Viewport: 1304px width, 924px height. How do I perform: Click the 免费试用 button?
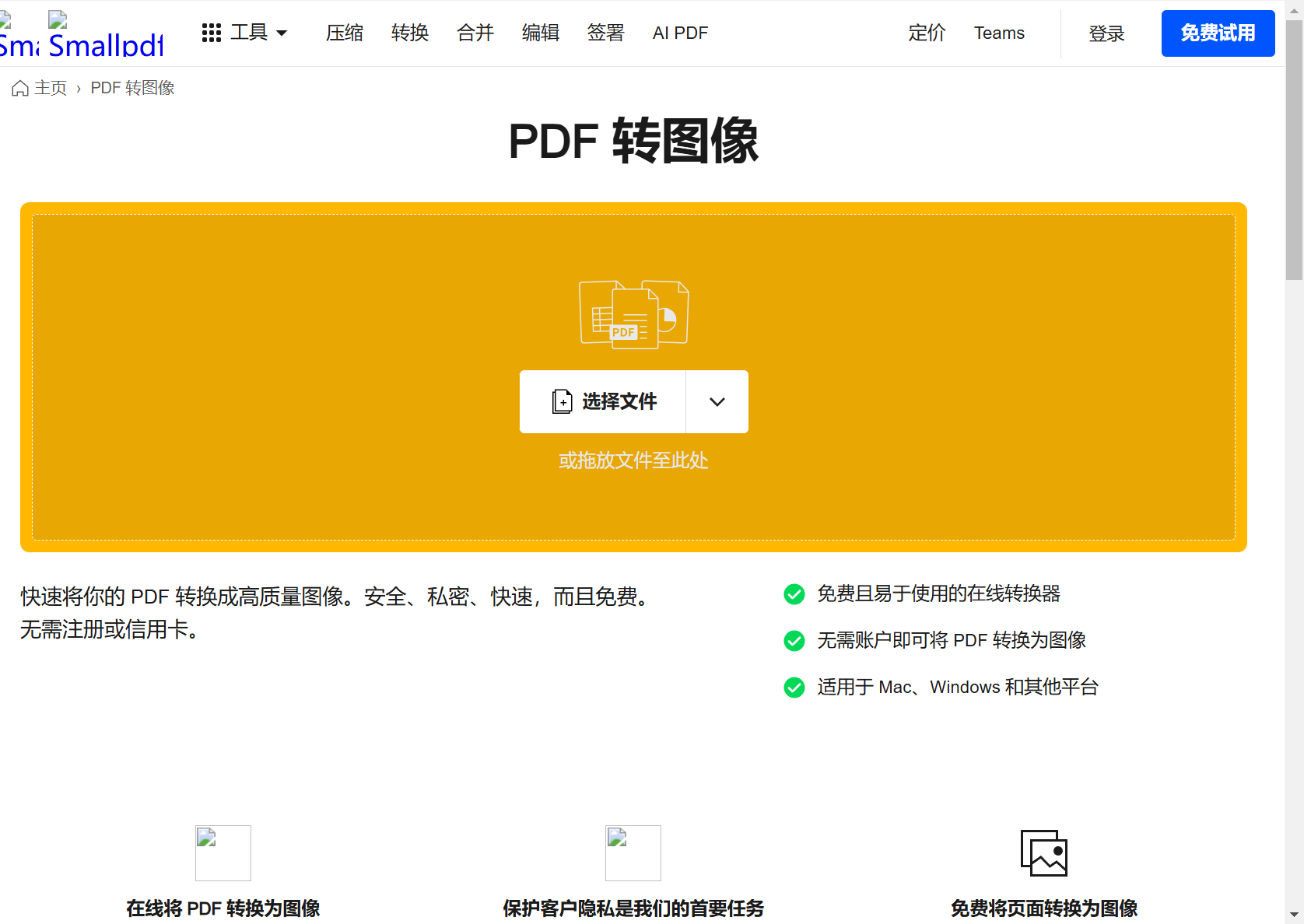1218,33
